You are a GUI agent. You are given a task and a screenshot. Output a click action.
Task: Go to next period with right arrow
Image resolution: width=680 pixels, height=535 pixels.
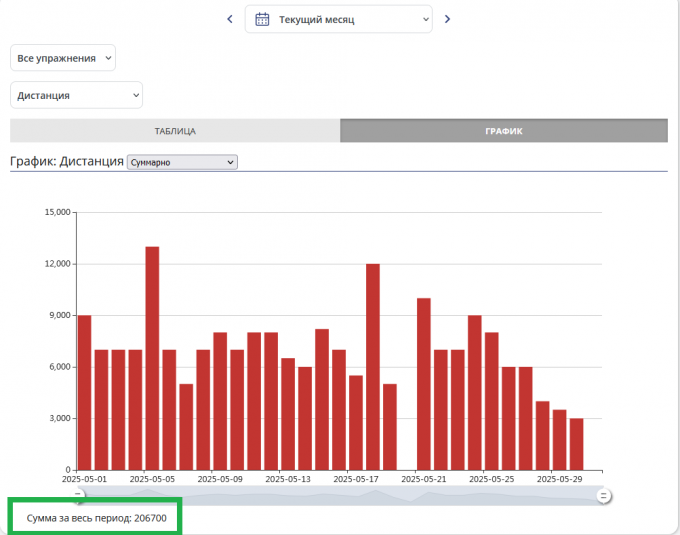pyautogui.click(x=447, y=19)
